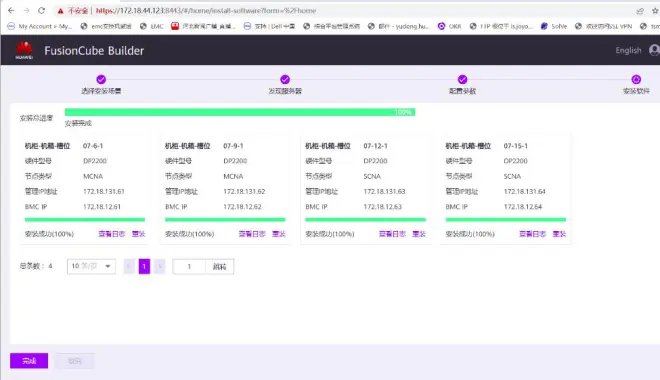View log for node 07-6-1
Viewport: 660px width, 380px height.
tap(112, 234)
